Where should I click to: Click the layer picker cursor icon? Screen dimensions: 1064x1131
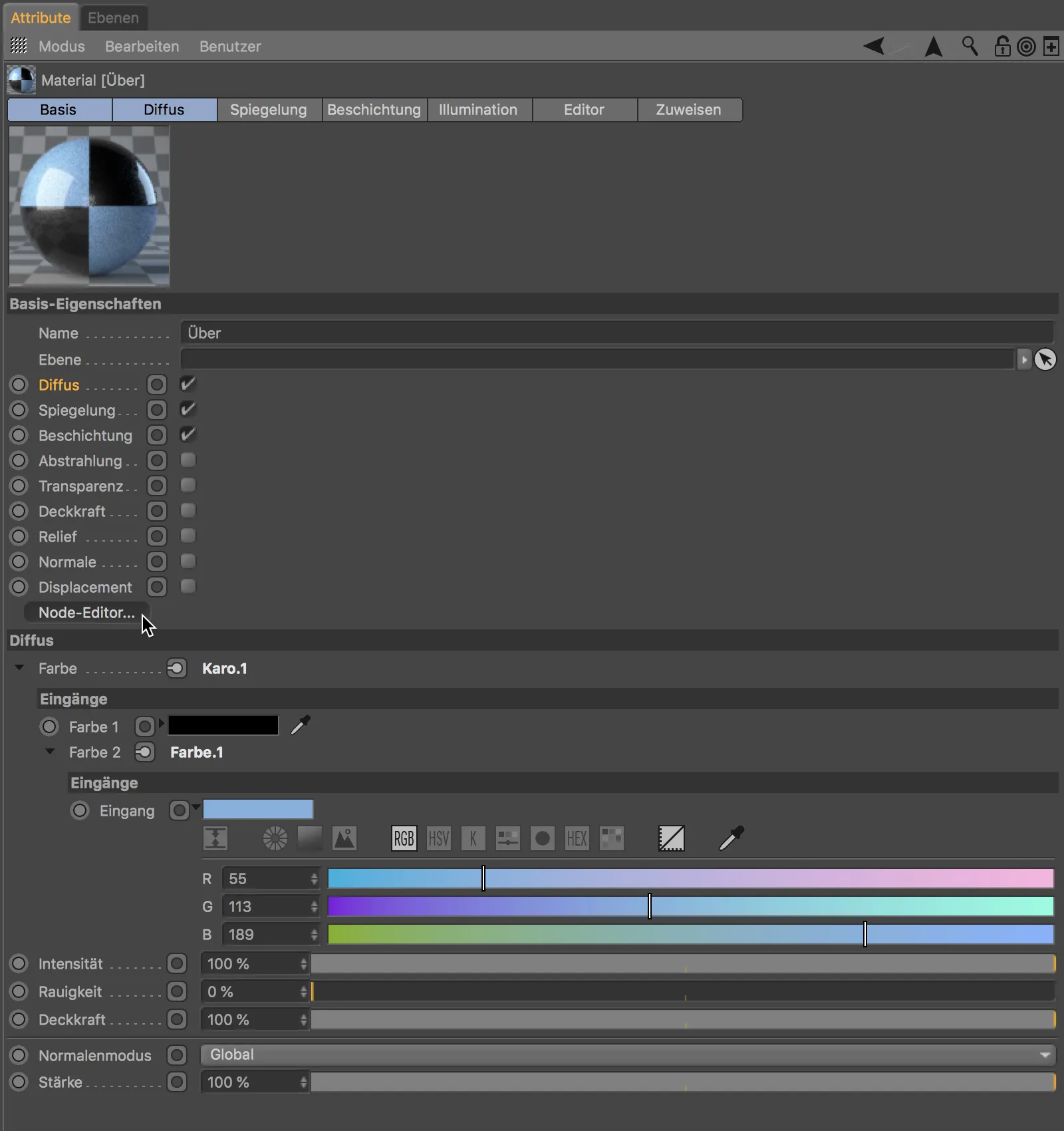pyautogui.click(x=1045, y=359)
